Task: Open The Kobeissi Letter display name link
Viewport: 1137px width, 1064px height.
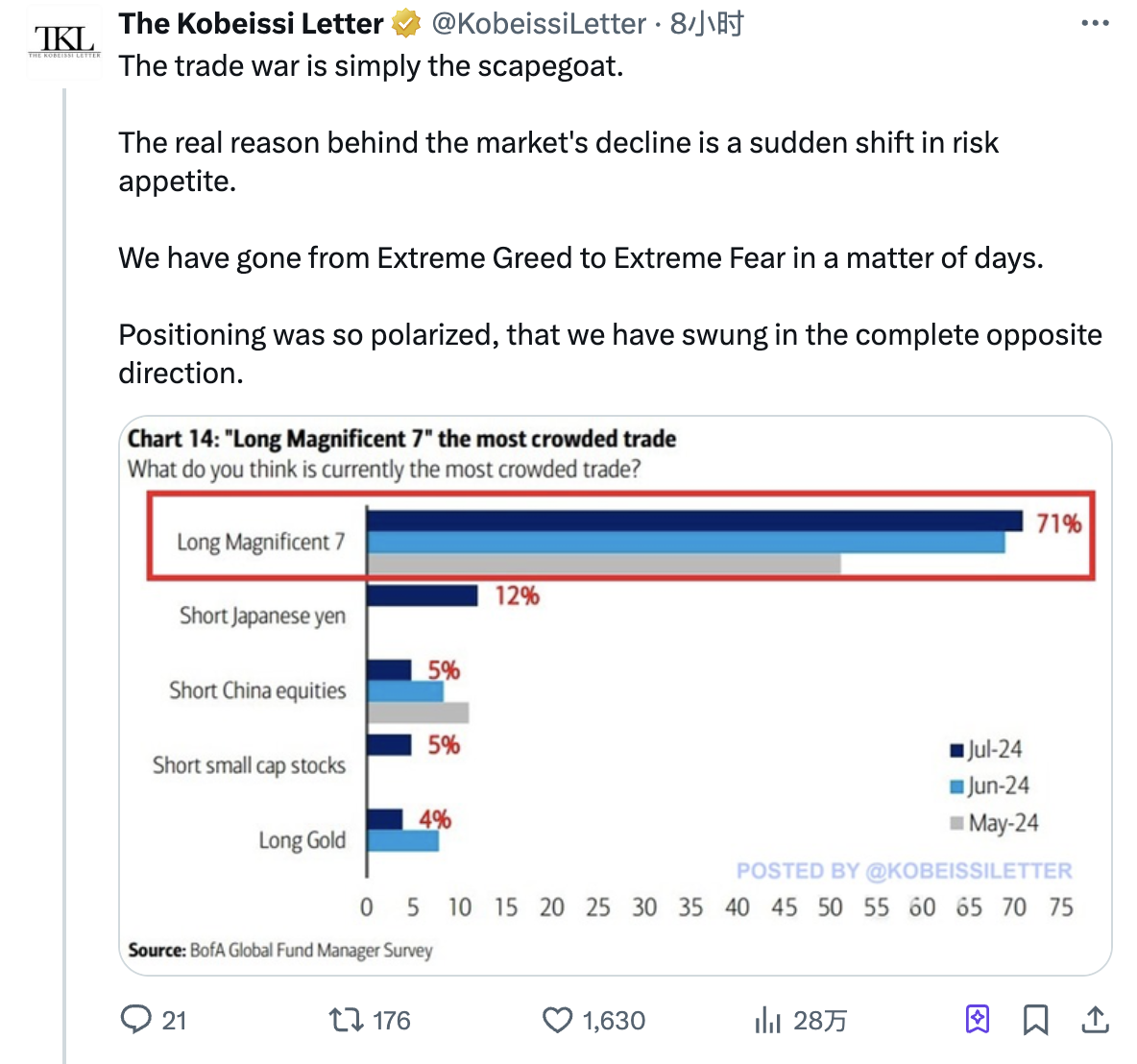Action: coord(251,24)
